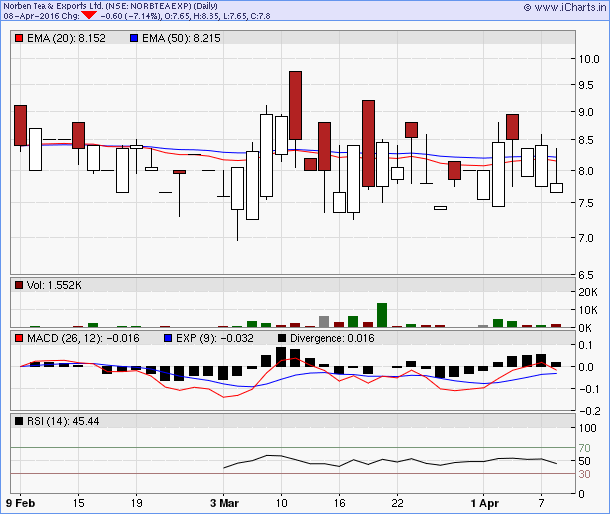Viewport: 610px width, 514px height.
Task: Click the 1 Apr date axis label
Action: 484,503
